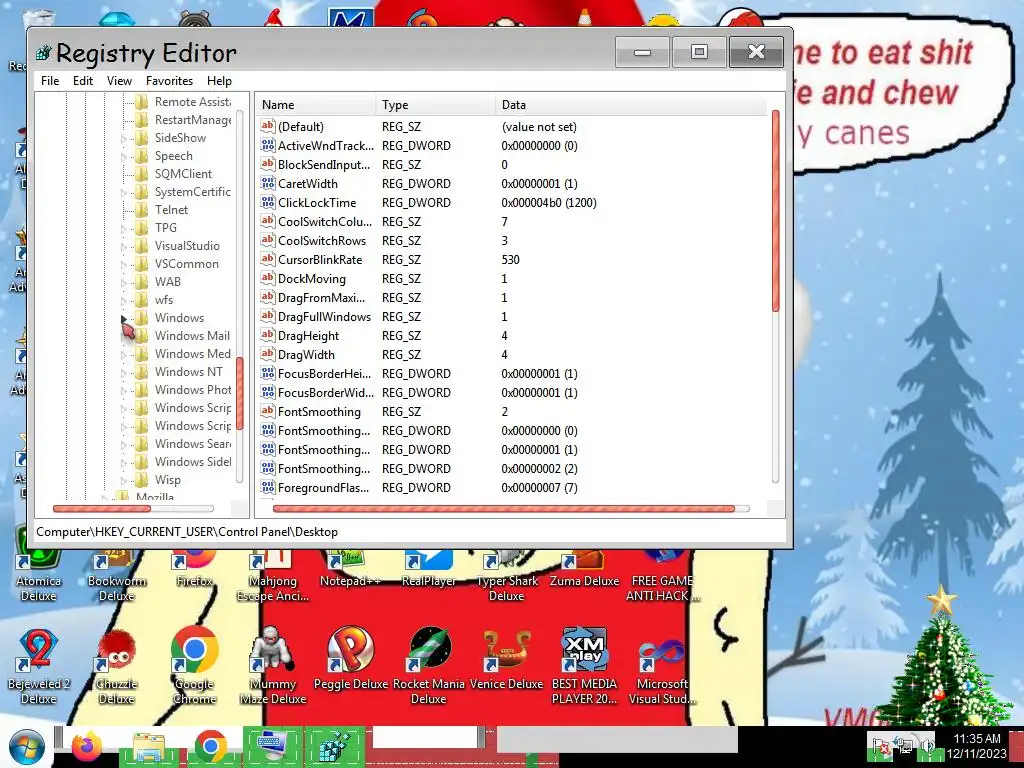Open the Microsoft Visual Studio desktop shortcut
This screenshot has width=1024, height=768.
(x=662, y=666)
